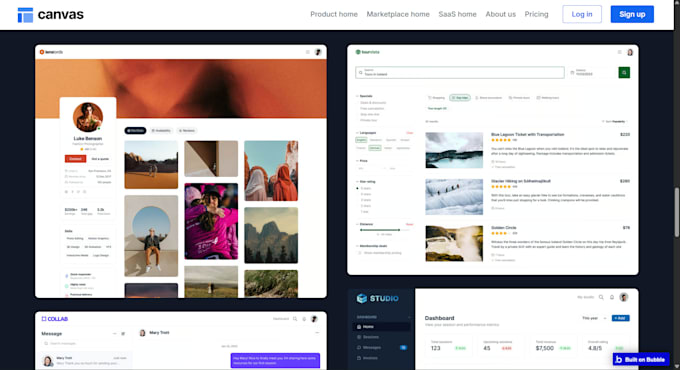
Task: Click the search icon in the Collab header
Action: pyautogui.click(x=295, y=319)
